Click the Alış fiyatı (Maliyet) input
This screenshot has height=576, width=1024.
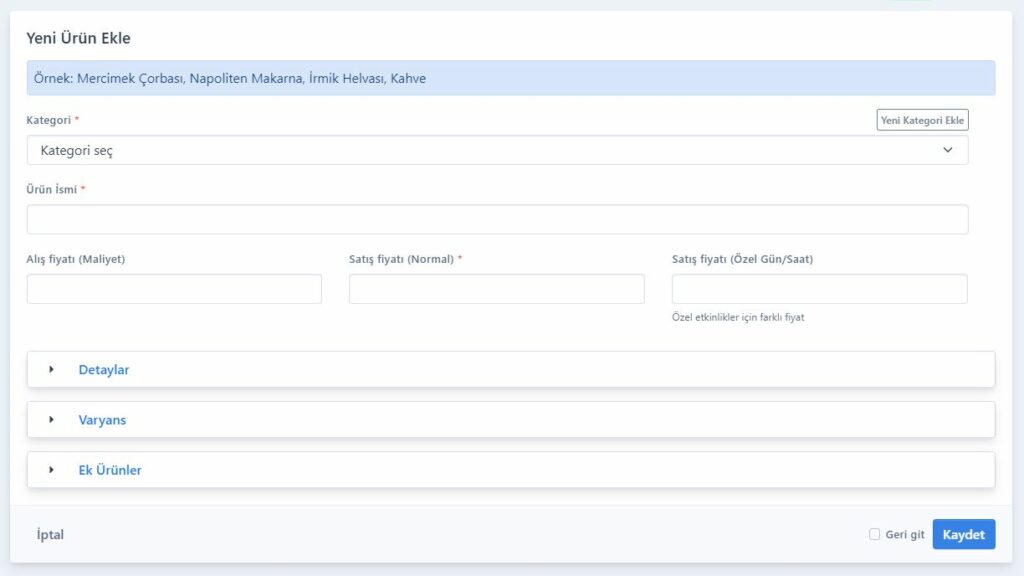[x=174, y=289]
